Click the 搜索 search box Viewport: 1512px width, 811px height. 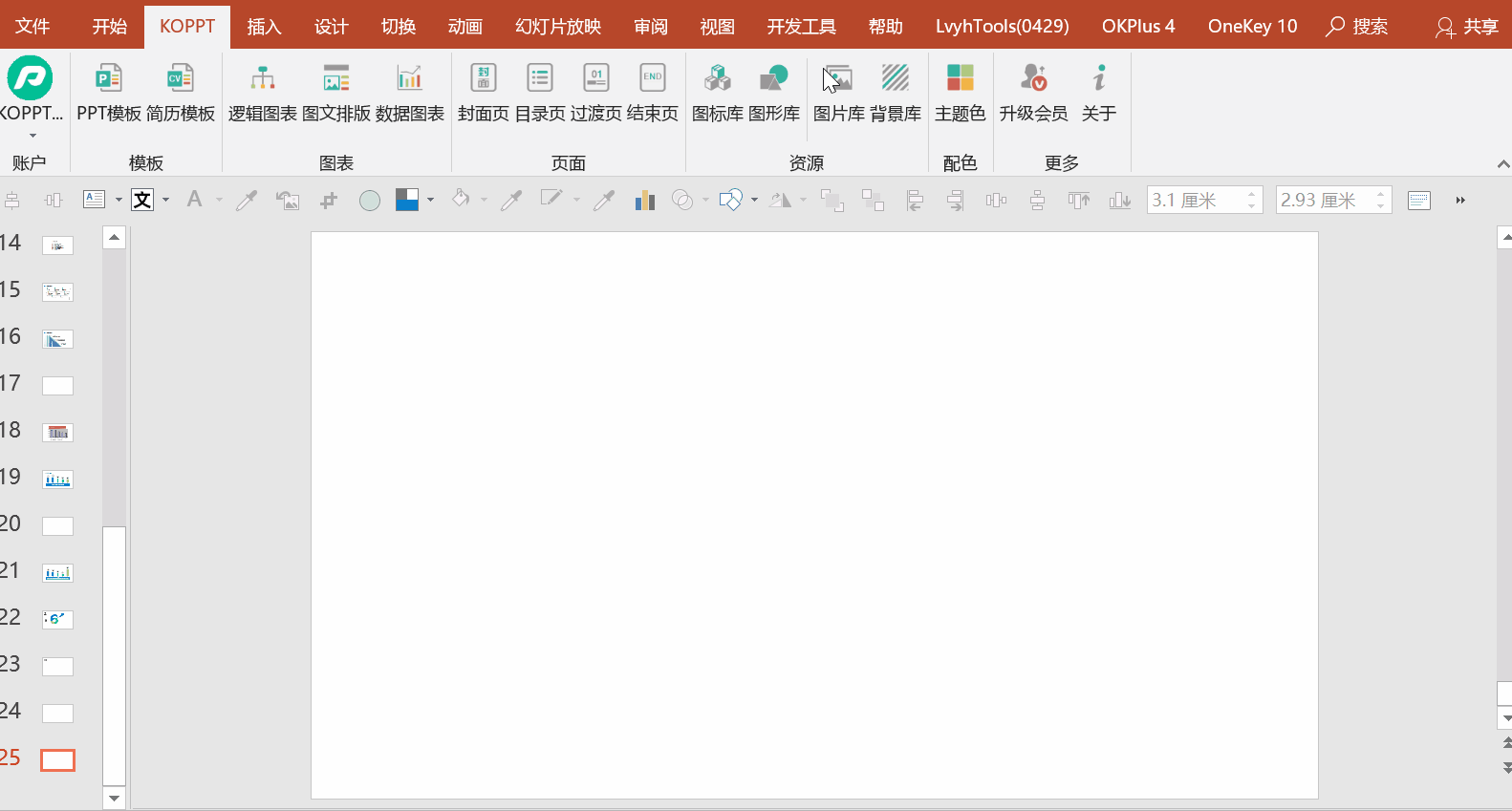(x=1357, y=27)
